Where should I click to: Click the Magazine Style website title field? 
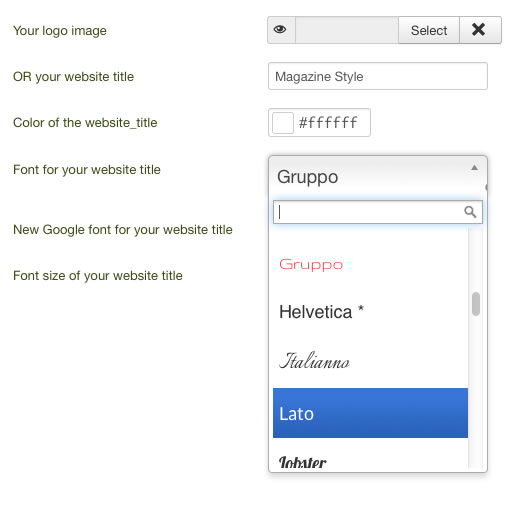378,76
